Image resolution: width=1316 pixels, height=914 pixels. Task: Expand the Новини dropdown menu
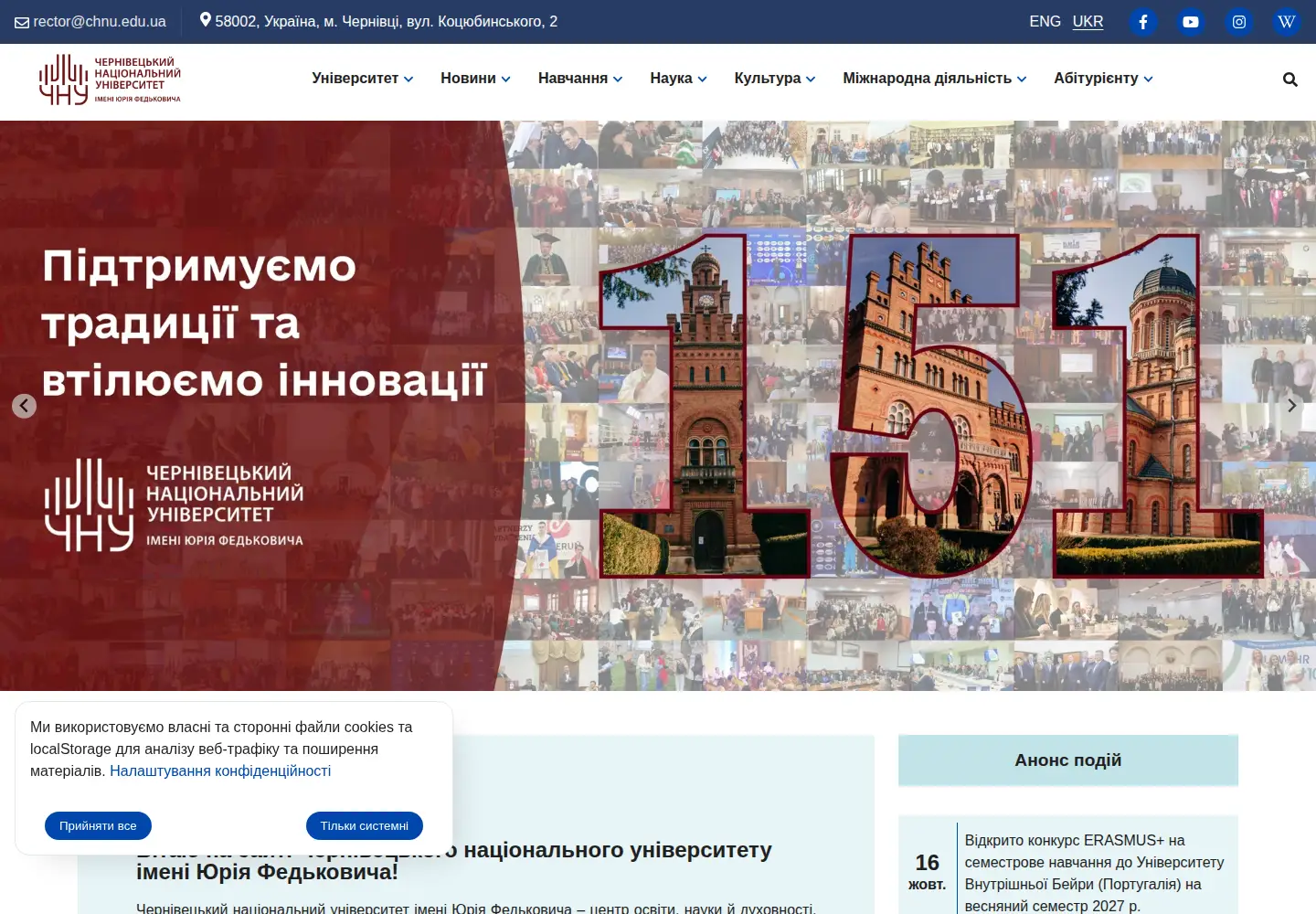pyautogui.click(x=475, y=79)
